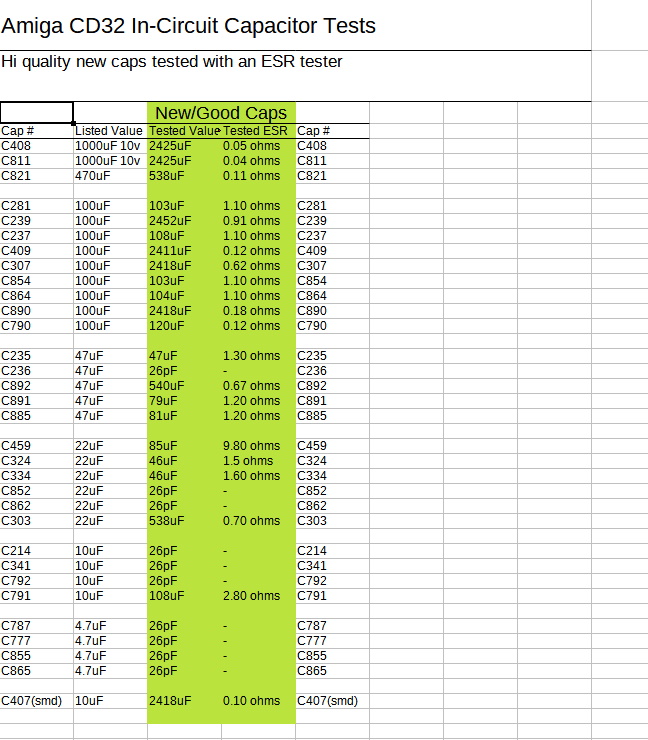Screen dimensions: 648x740
Task: Select the 'Listed Value' column header
Action: 109,131
